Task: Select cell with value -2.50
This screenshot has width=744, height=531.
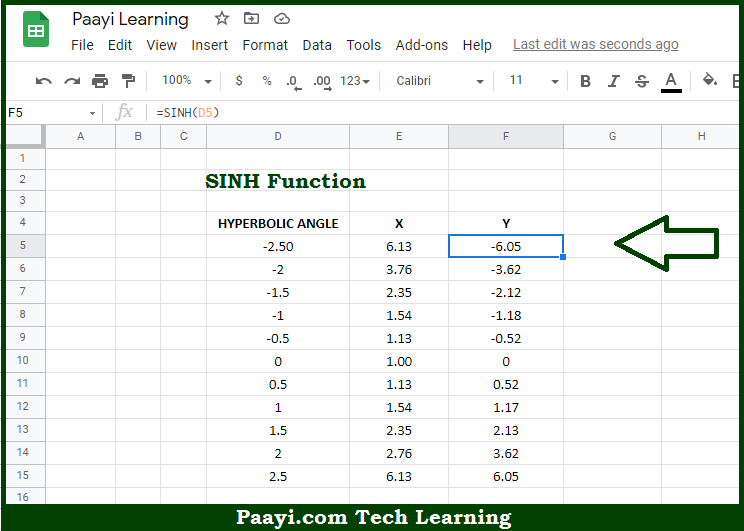Action: click(278, 246)
